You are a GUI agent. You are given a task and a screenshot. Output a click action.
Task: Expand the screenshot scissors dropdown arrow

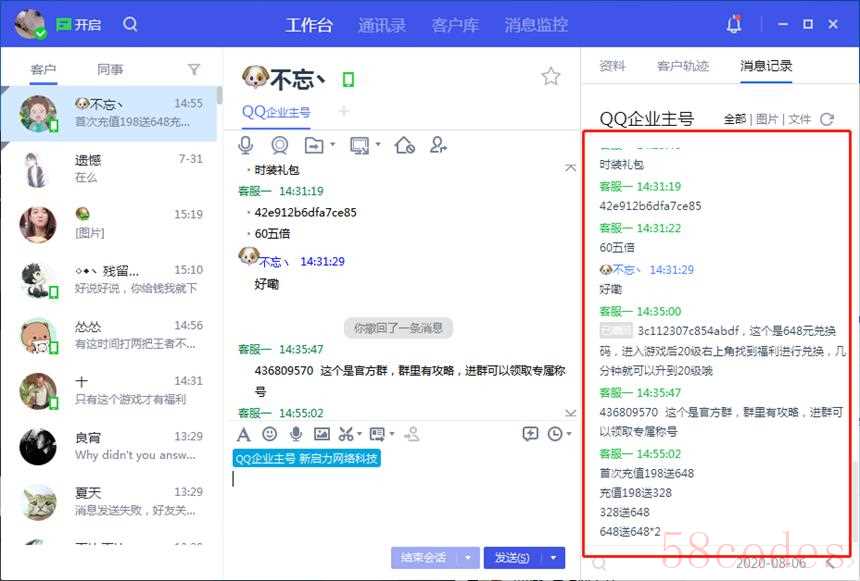(359, 434)
